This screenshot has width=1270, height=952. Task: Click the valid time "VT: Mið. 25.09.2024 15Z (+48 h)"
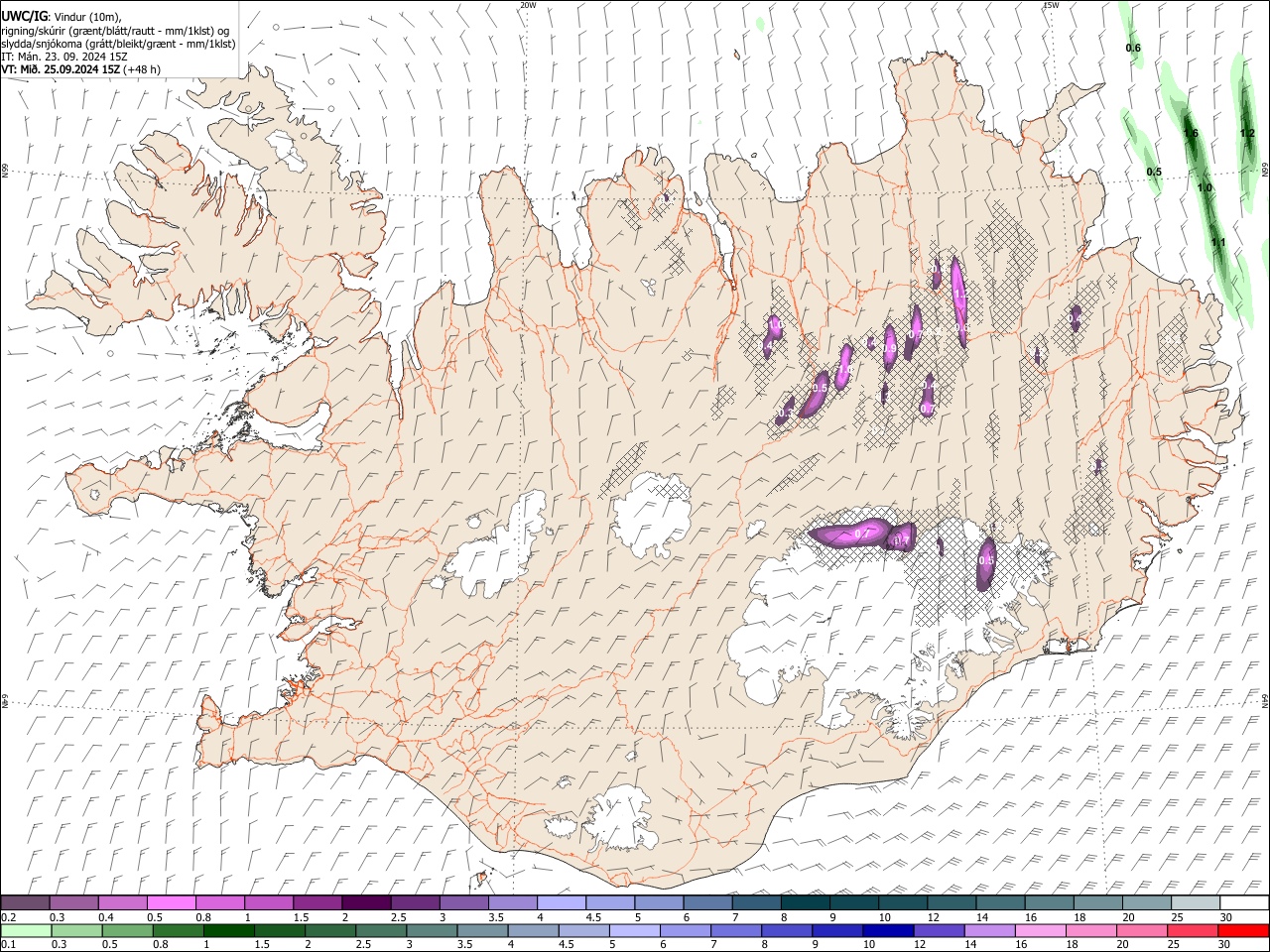click(80, 69)
